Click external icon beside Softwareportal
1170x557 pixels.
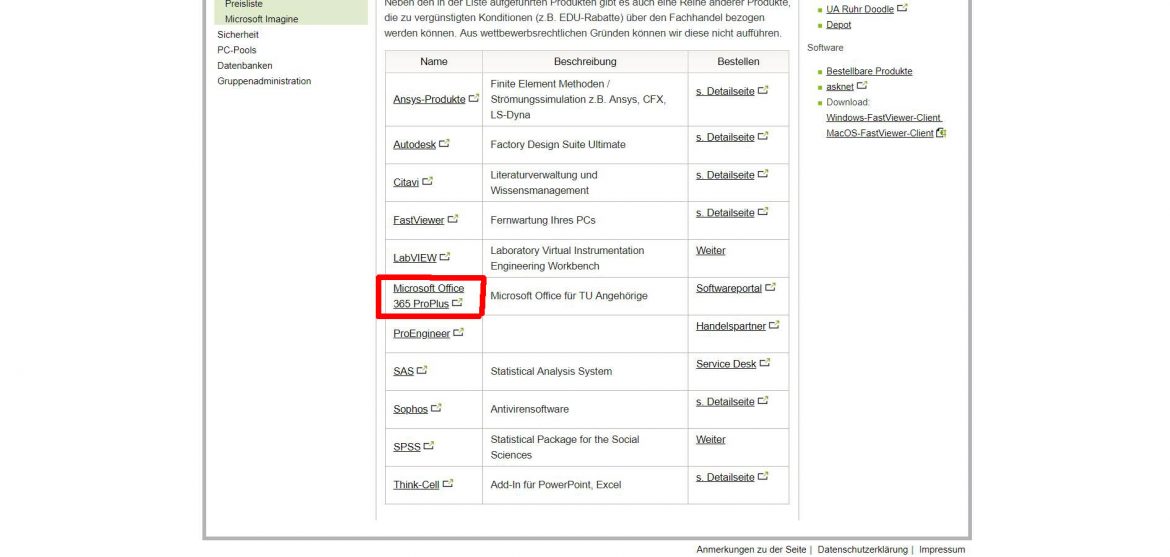point(770,287)
